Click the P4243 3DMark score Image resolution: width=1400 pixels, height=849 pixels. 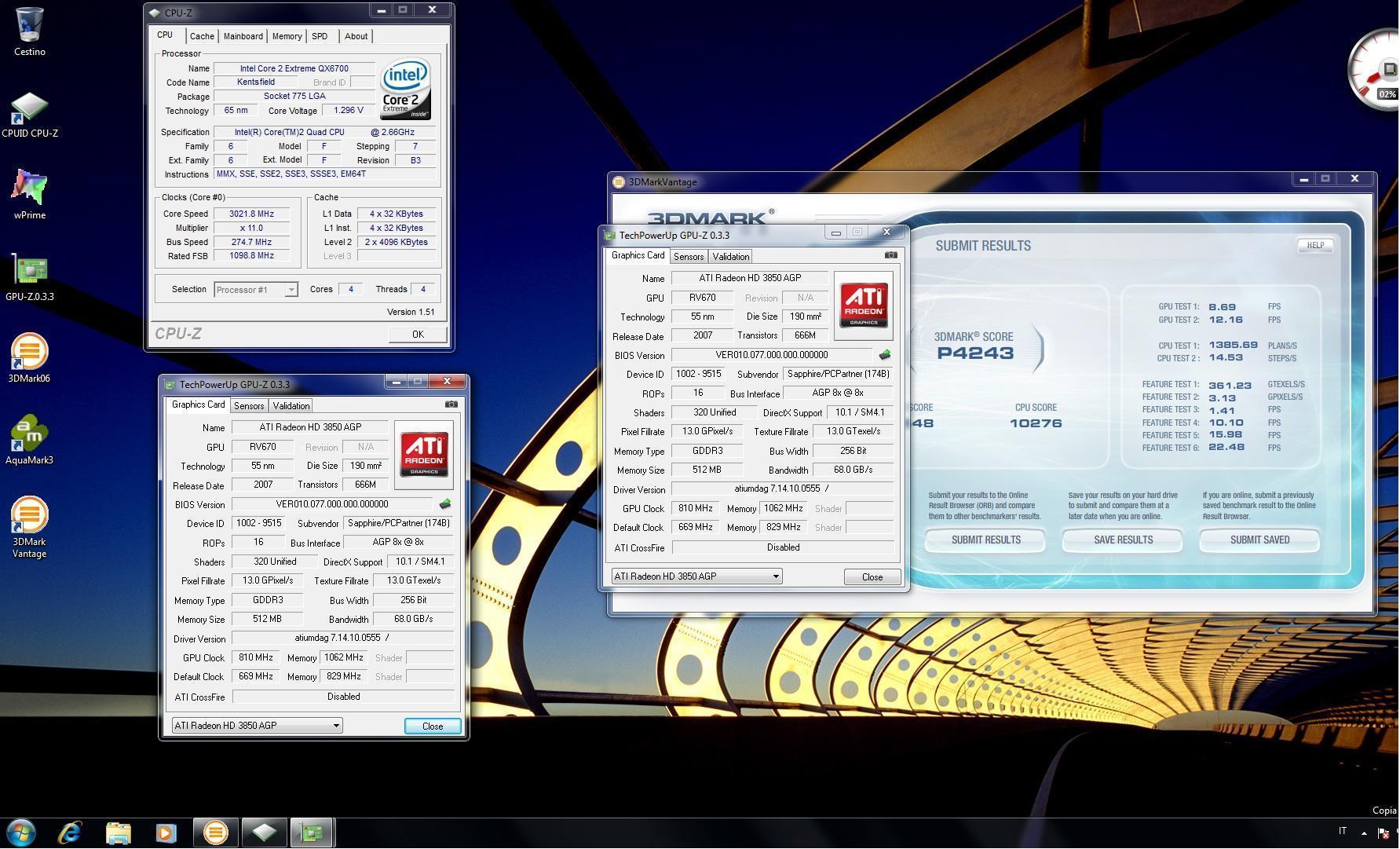click(975, 353)
